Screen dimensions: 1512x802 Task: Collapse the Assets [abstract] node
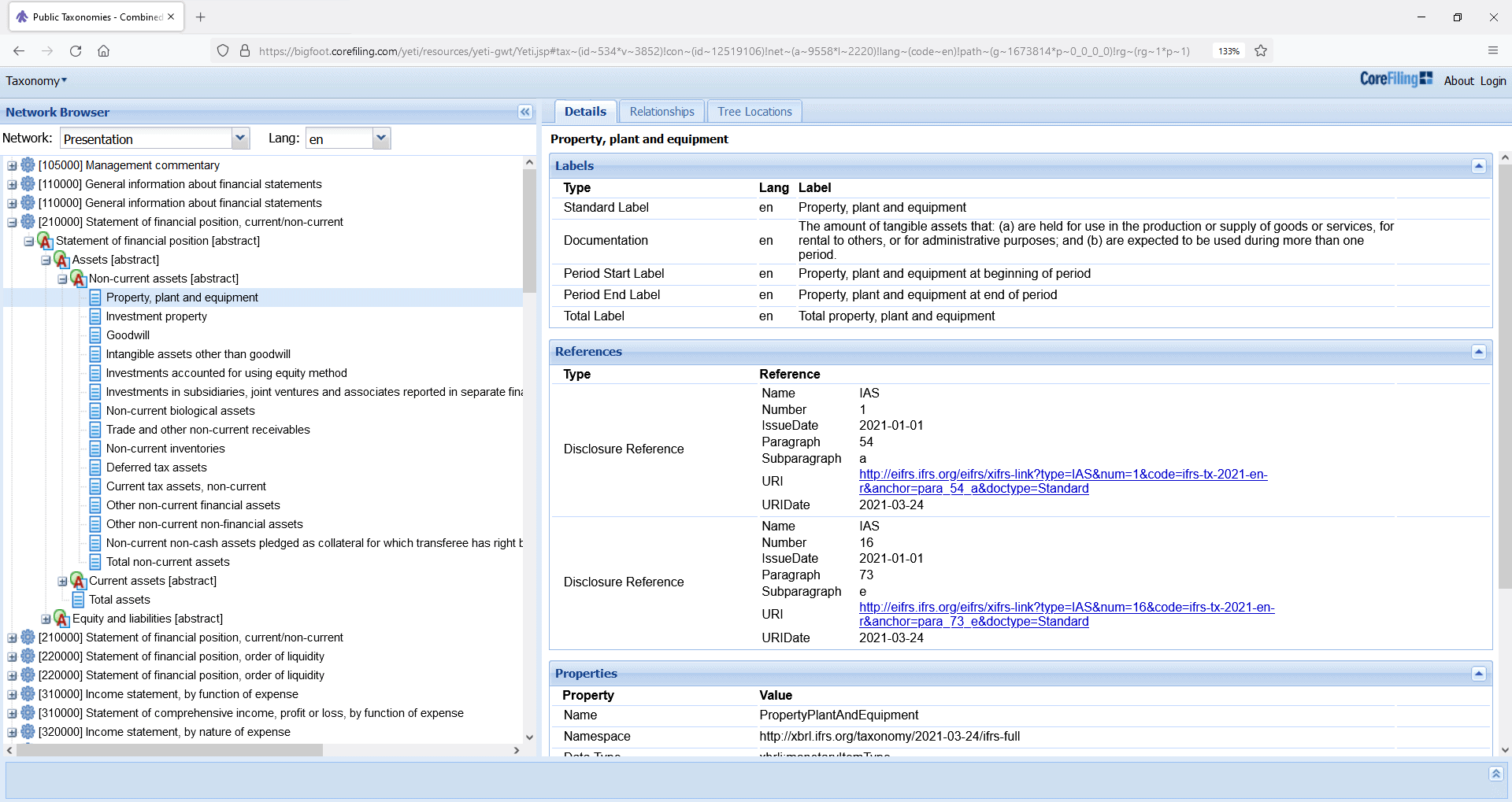tap(46, 260)
